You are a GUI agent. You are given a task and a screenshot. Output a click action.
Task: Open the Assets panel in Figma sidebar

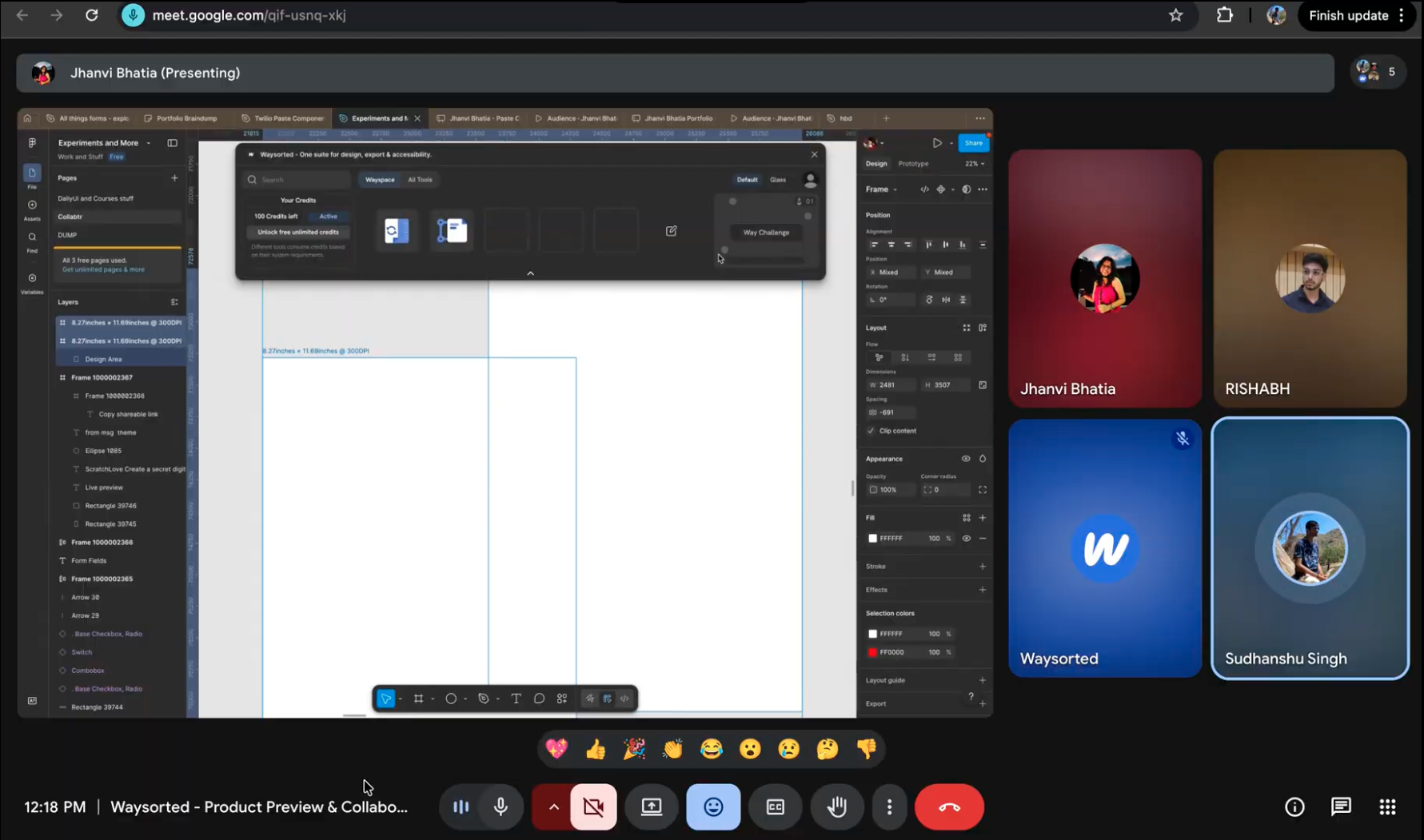coord(32,209)
